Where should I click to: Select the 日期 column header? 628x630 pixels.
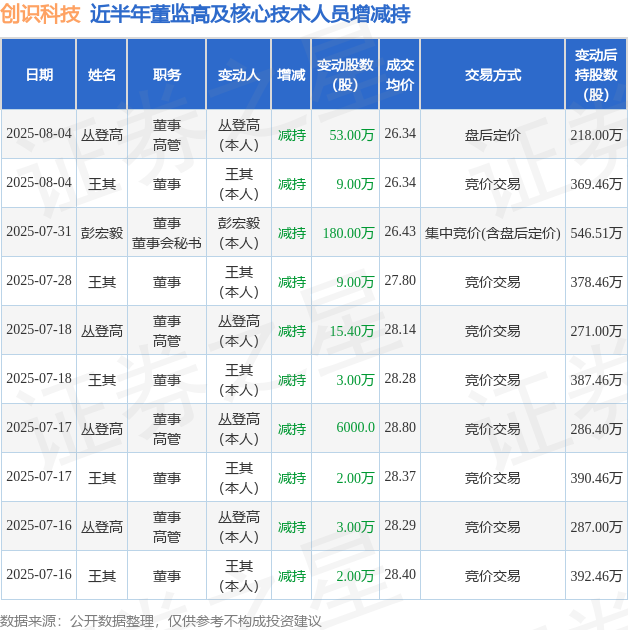point(39,74)
